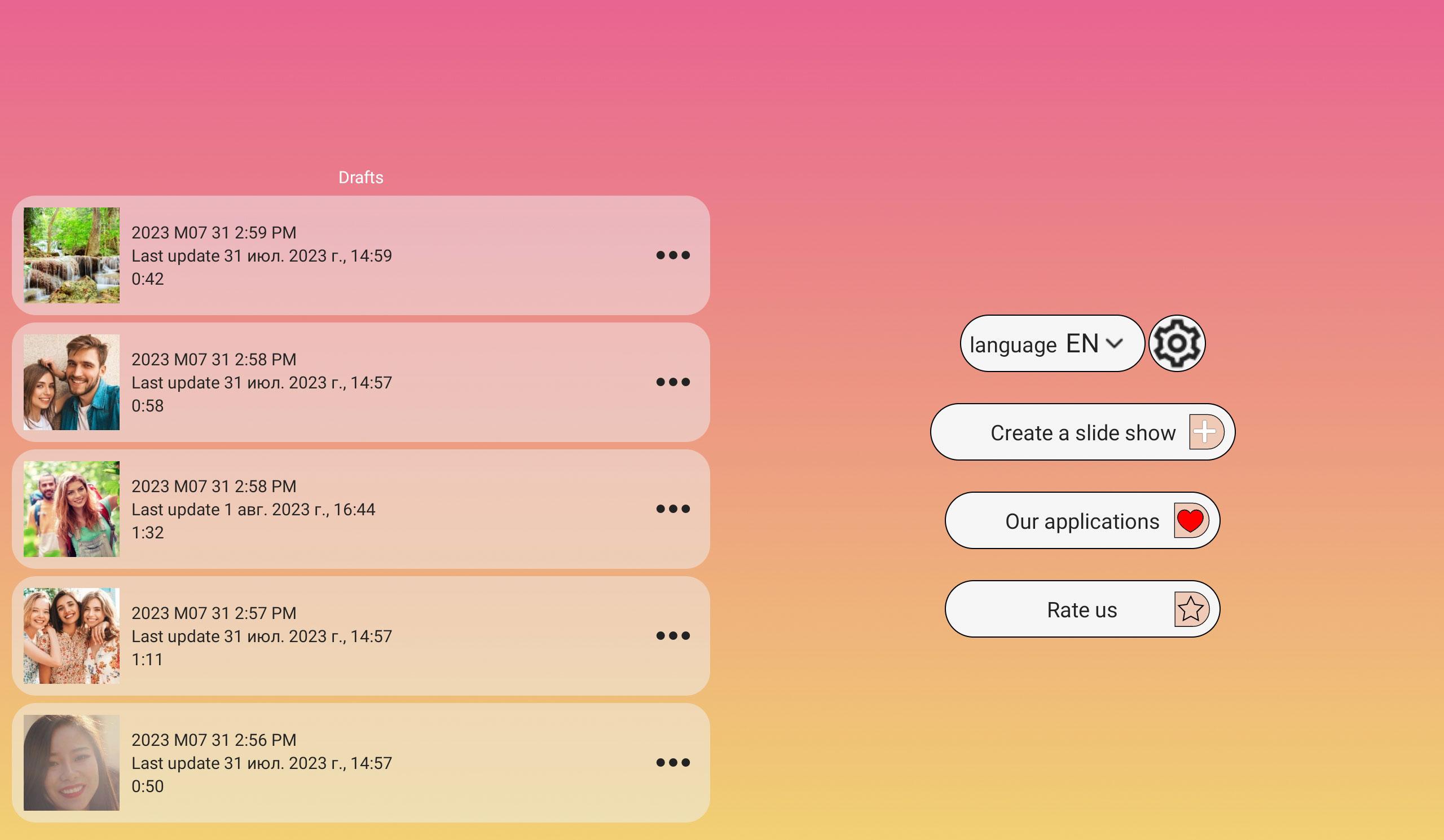Open more options for the 0:58 draft
This screenshot has width=1444, height=840.
[673, 382]
